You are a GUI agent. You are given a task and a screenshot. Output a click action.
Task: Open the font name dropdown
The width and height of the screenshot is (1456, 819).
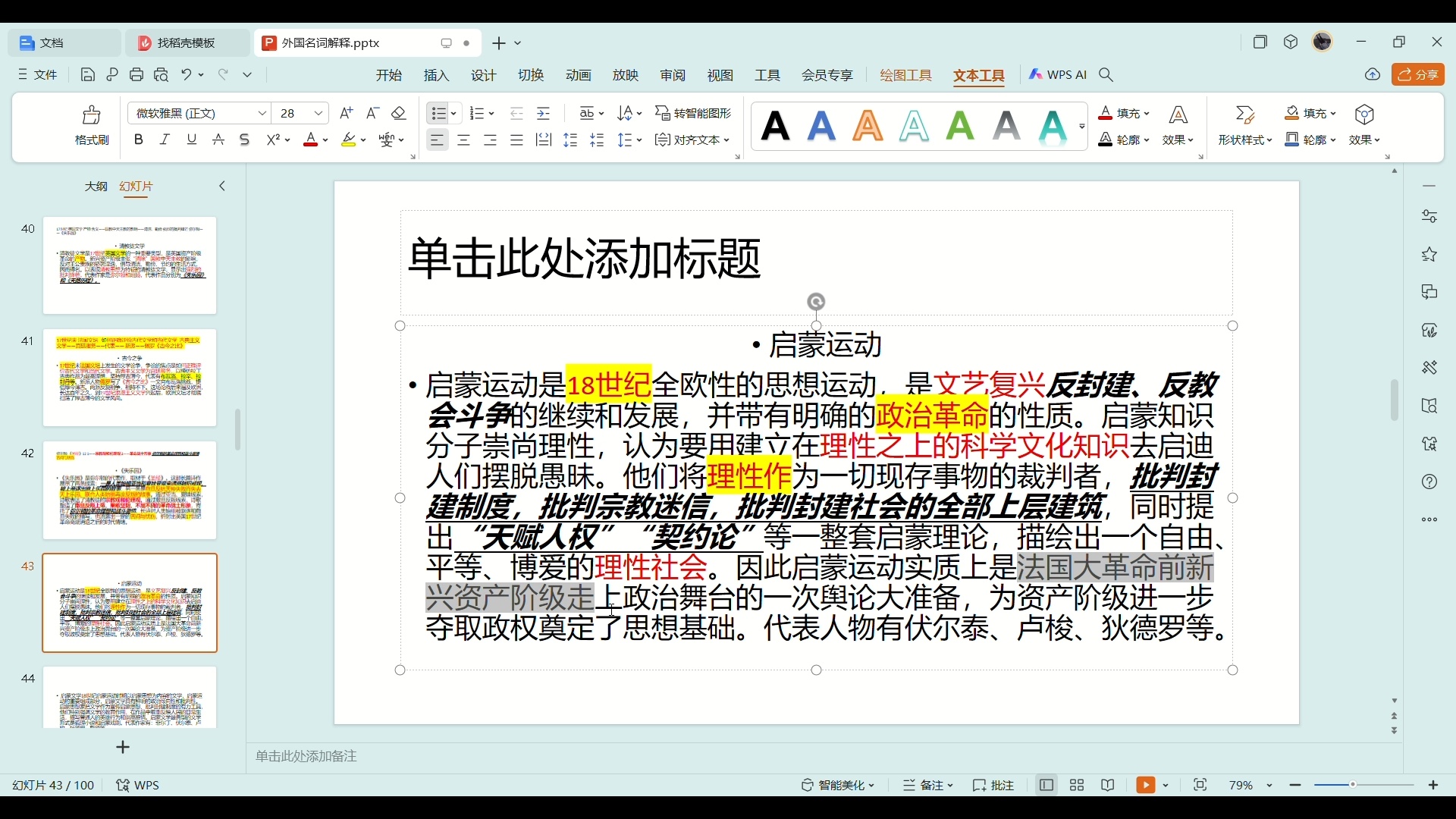(x=262, y=113)
